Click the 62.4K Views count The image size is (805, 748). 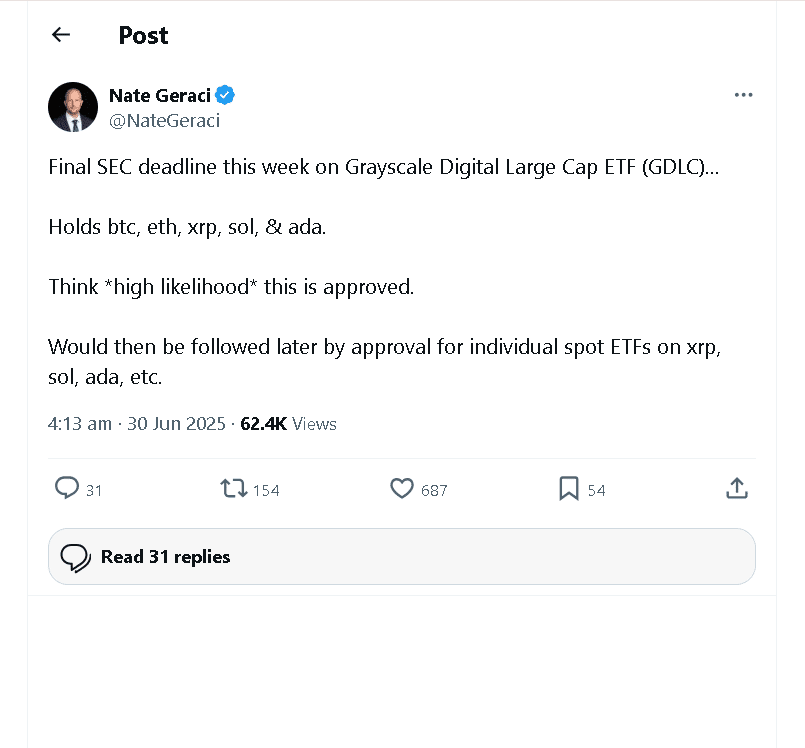coord(289,424)
